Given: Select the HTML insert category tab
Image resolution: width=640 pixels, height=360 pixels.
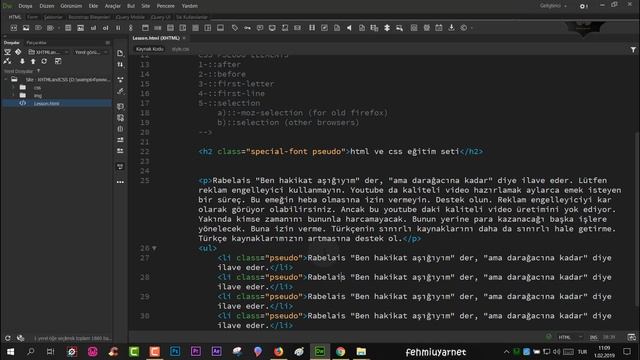Looking at the screenshot, I should tap(15, 17).
